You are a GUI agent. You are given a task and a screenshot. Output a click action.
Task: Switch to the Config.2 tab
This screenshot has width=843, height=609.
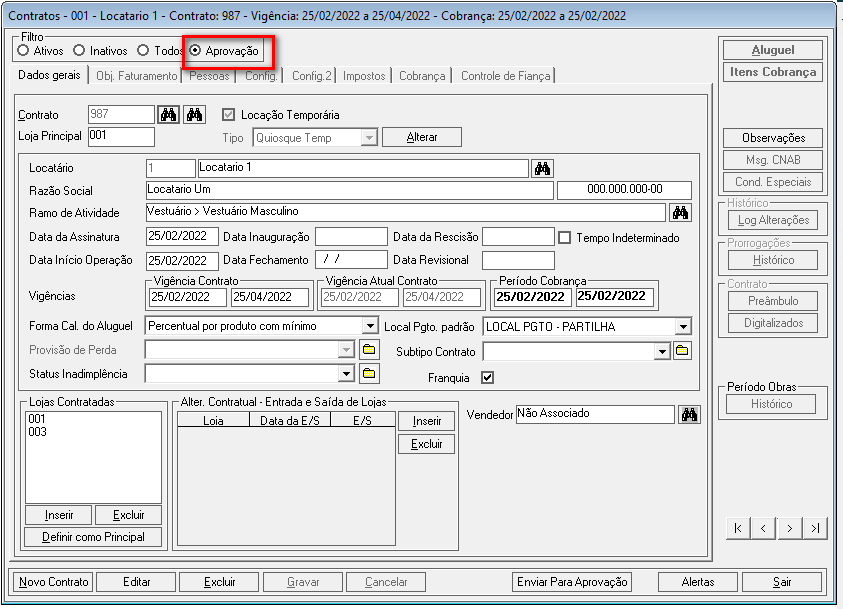pos(312,76)
